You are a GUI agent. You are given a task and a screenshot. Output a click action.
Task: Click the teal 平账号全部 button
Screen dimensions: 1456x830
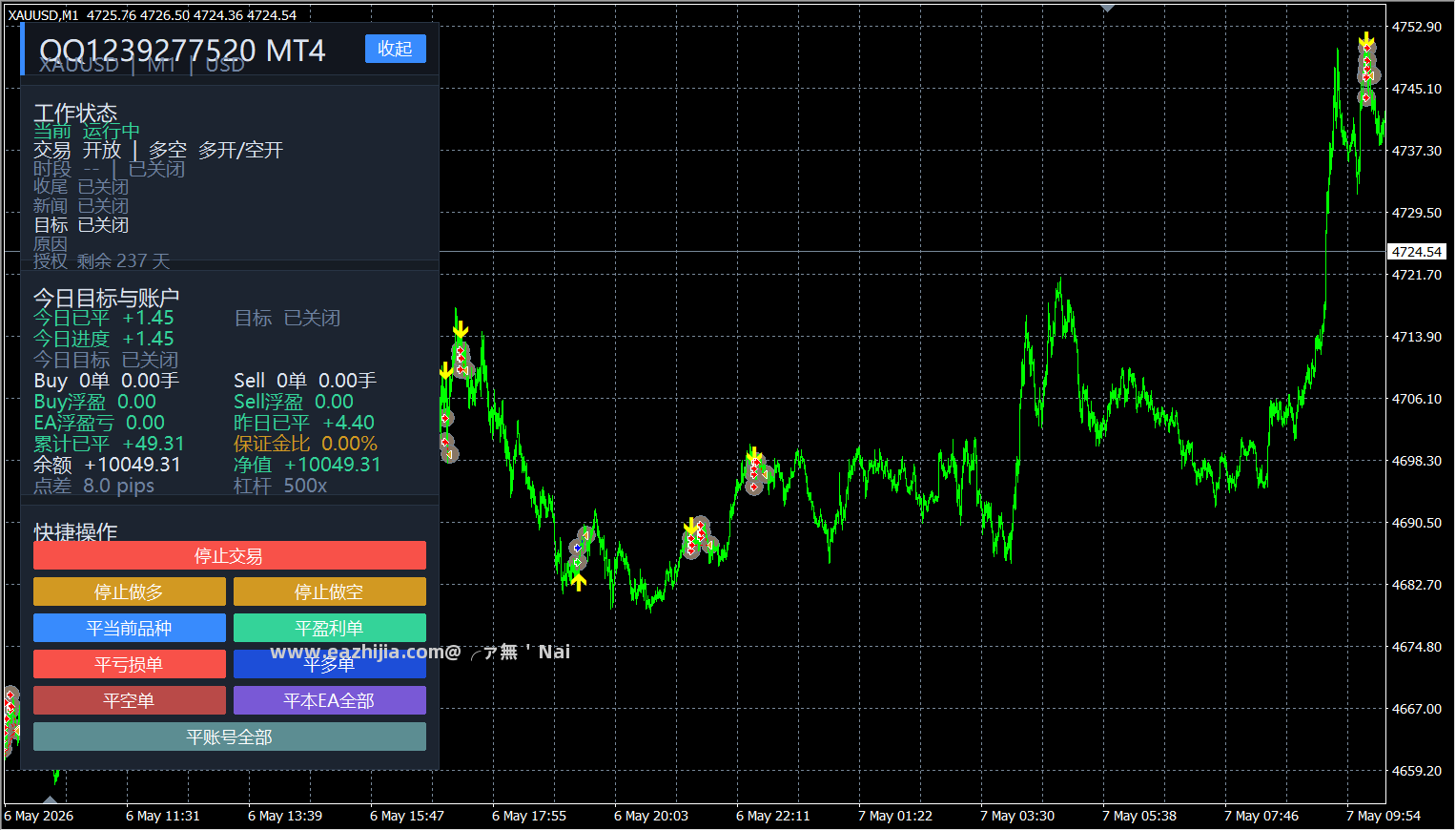point(230,737)
